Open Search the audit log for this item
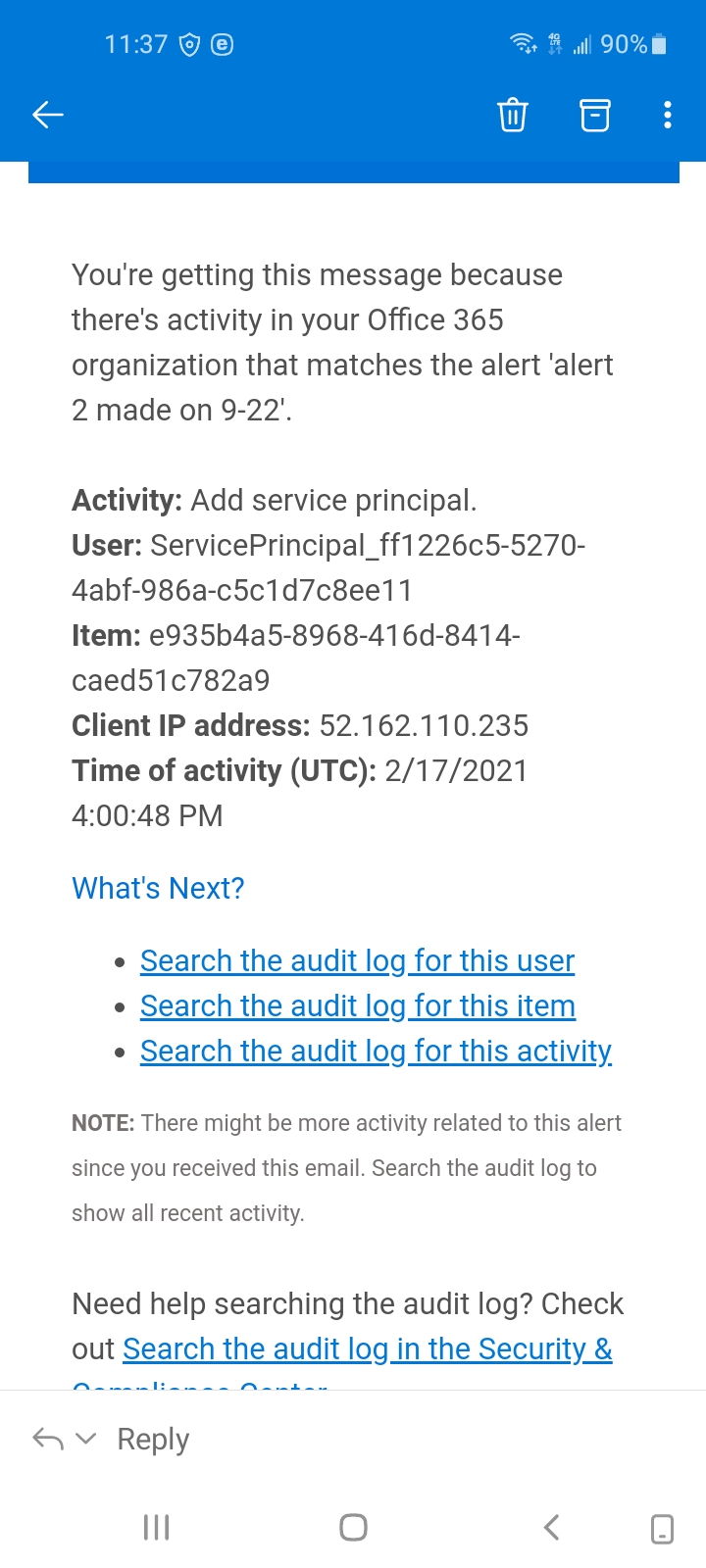This screenshot has width=706, height=1568. 357,1005
